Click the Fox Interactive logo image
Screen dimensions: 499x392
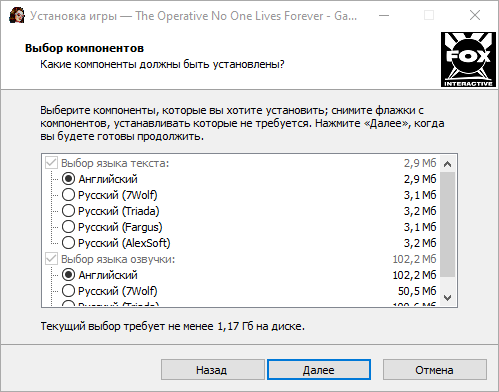coord(468,60)
